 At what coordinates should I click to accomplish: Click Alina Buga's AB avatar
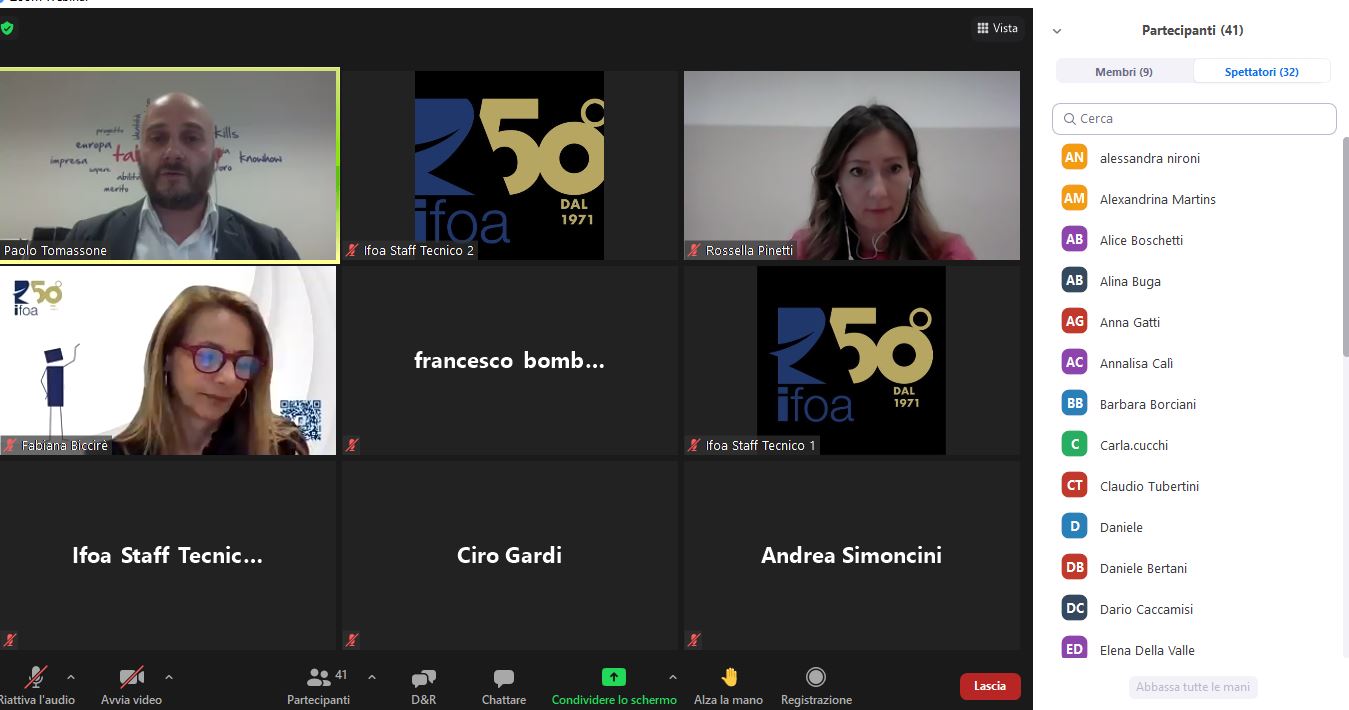click(x=1074, y=281)
